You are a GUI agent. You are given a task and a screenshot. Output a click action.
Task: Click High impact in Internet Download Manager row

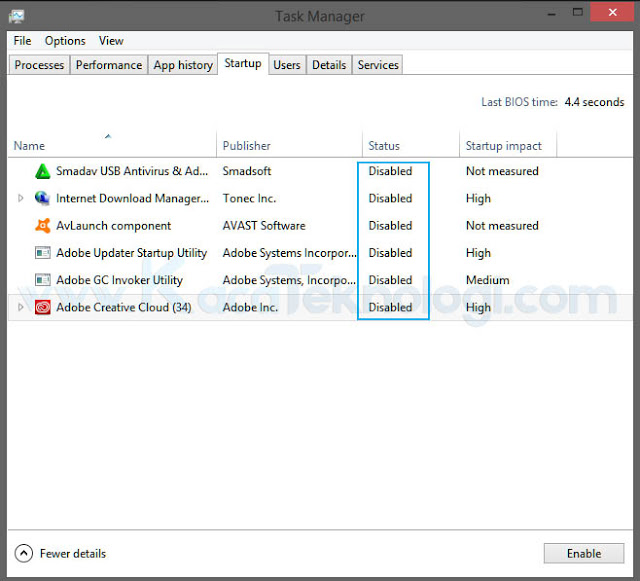478,198
